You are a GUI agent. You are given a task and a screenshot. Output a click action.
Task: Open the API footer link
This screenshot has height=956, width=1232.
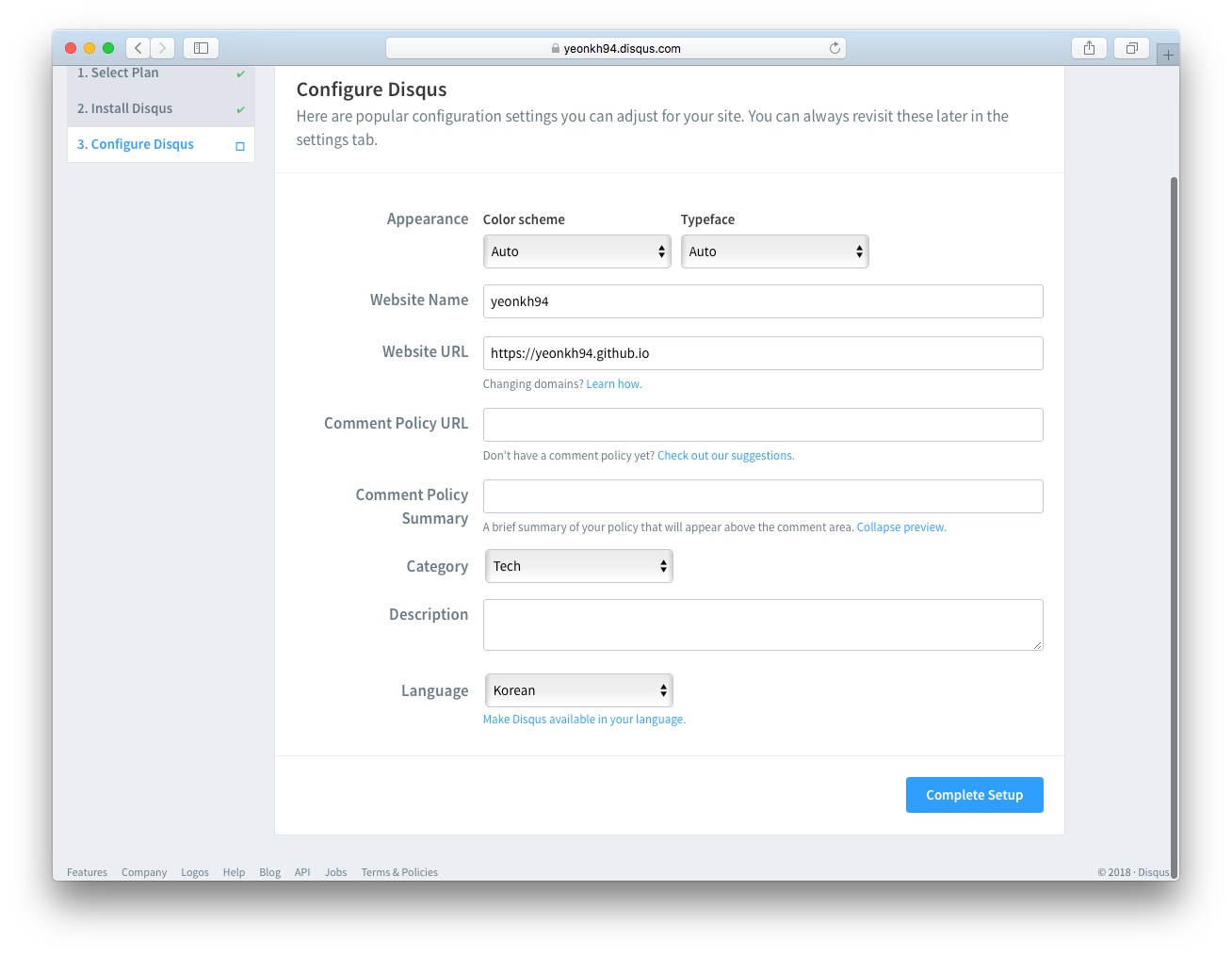click(302, 872)
